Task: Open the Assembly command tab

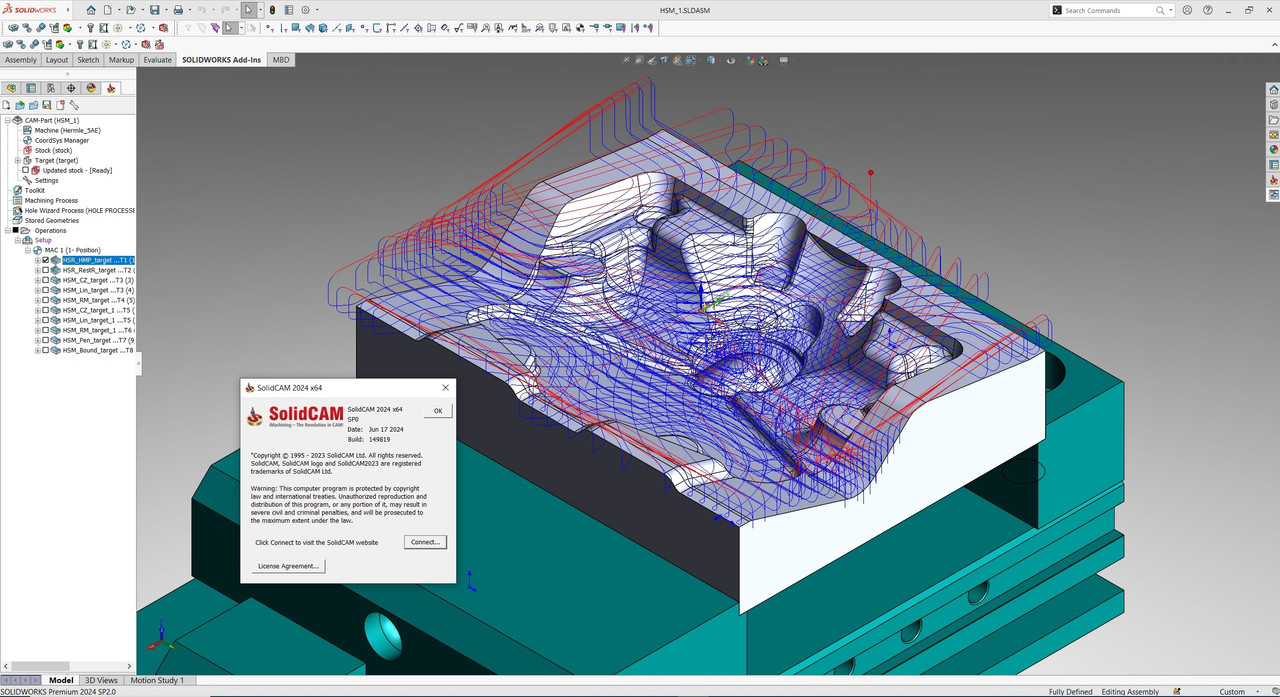Action: (21, 60)
